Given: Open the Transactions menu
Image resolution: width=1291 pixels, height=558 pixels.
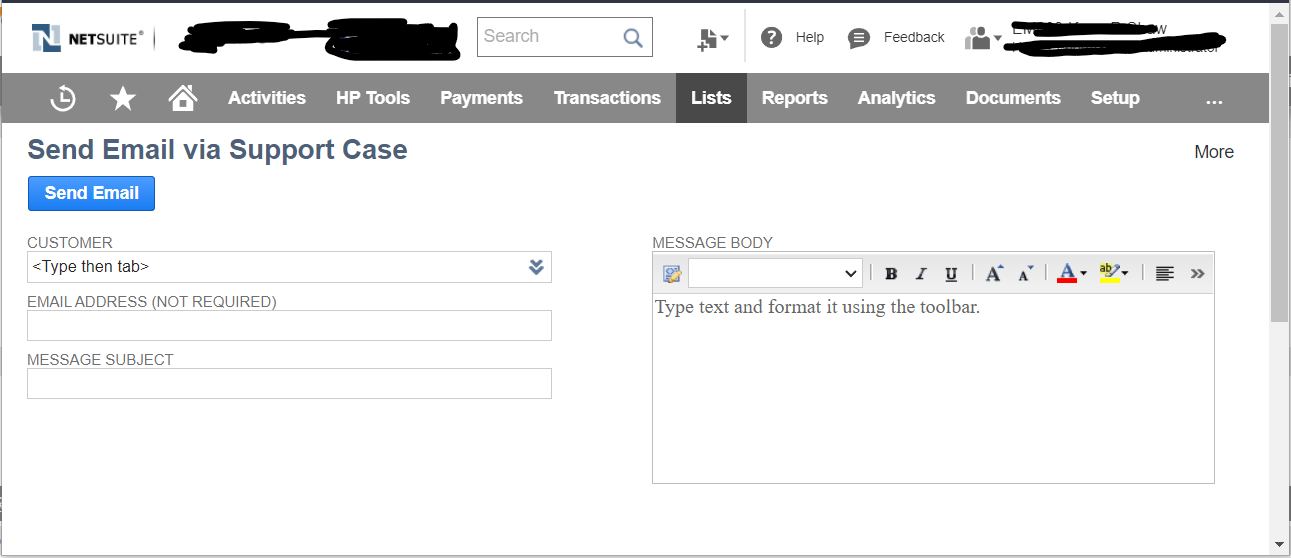Looking at the screenshot, I should (x=607, y=98).
